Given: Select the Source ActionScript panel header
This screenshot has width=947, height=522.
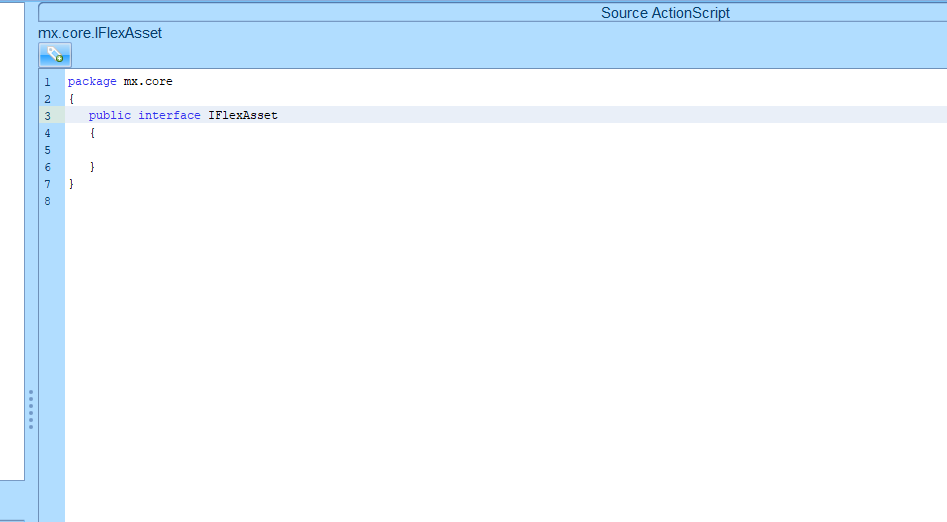Looking at the screenshot, I should click(664, 13).
